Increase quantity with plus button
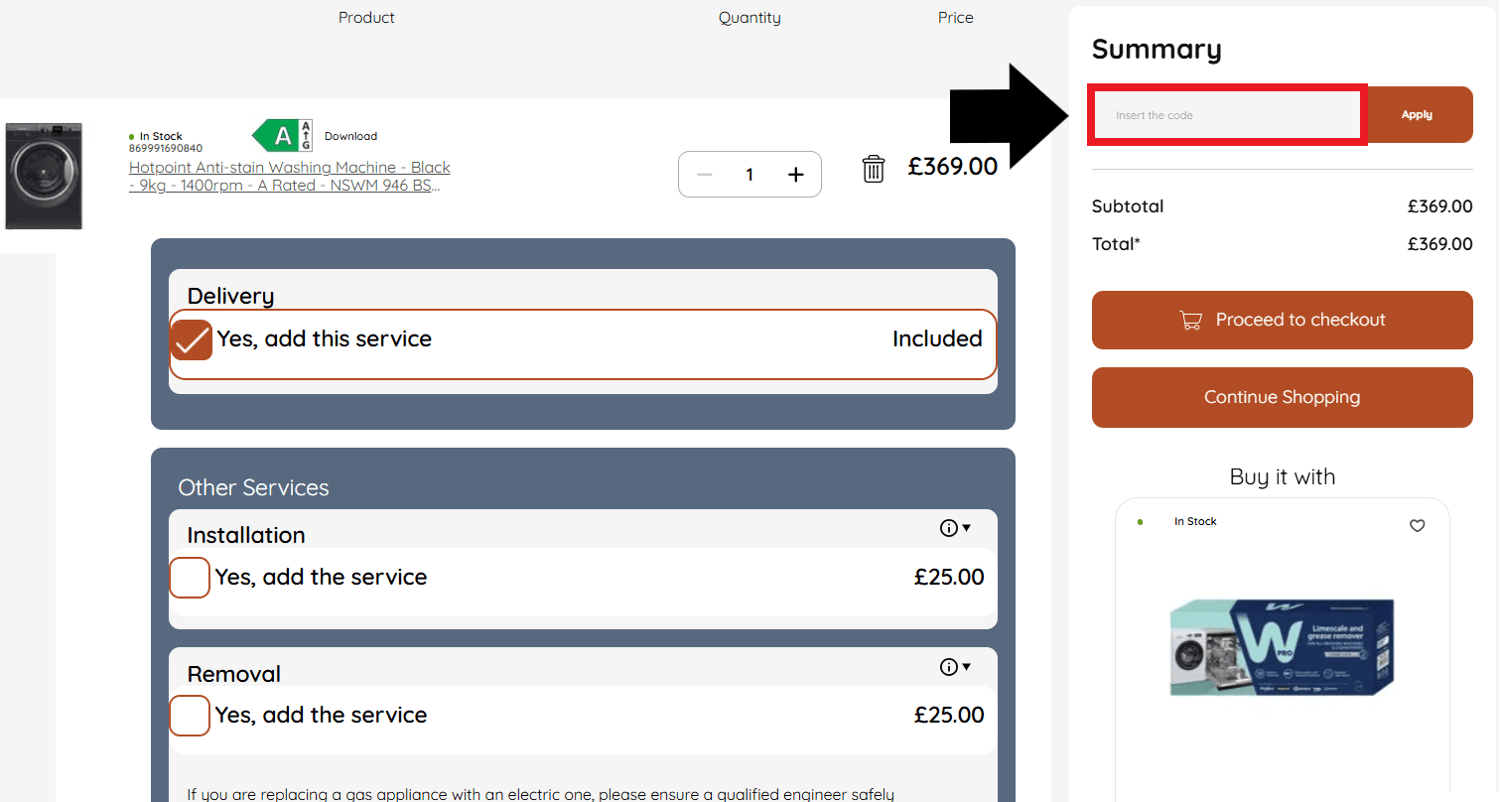 click(796, 175)
